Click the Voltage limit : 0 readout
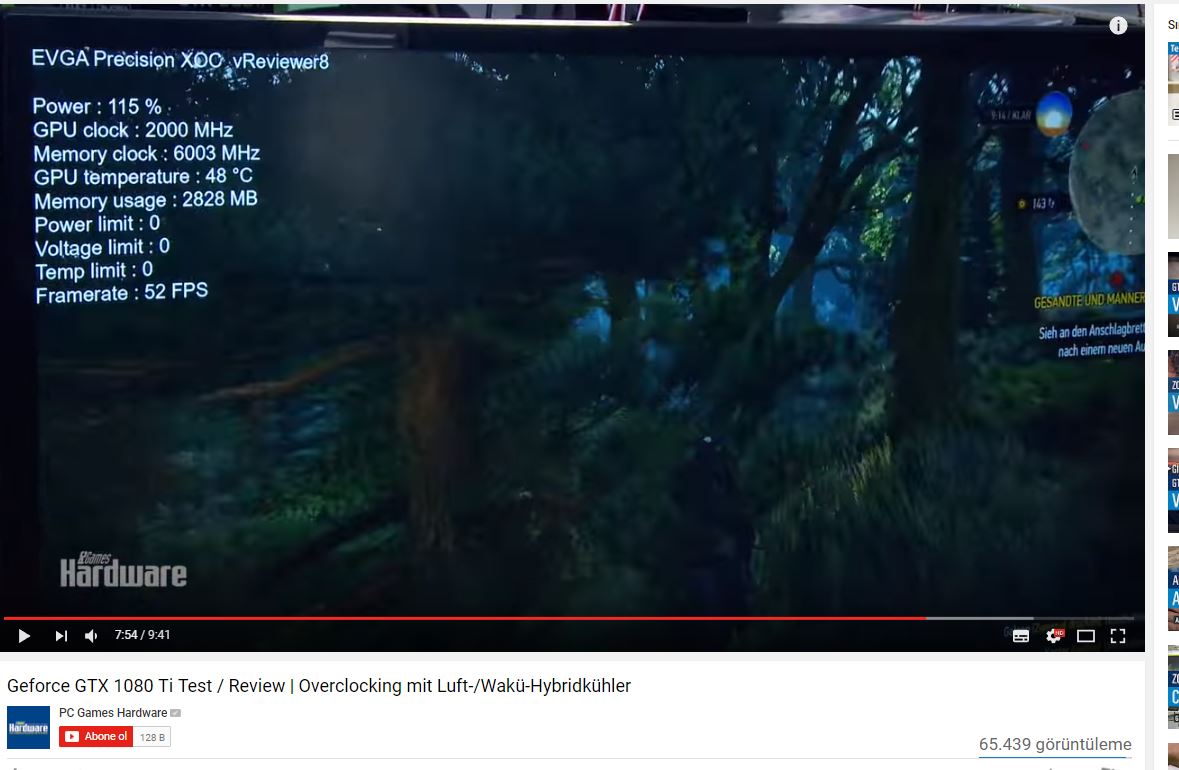The height and width of the screenshot is (770, 1179). pos(102,247)
